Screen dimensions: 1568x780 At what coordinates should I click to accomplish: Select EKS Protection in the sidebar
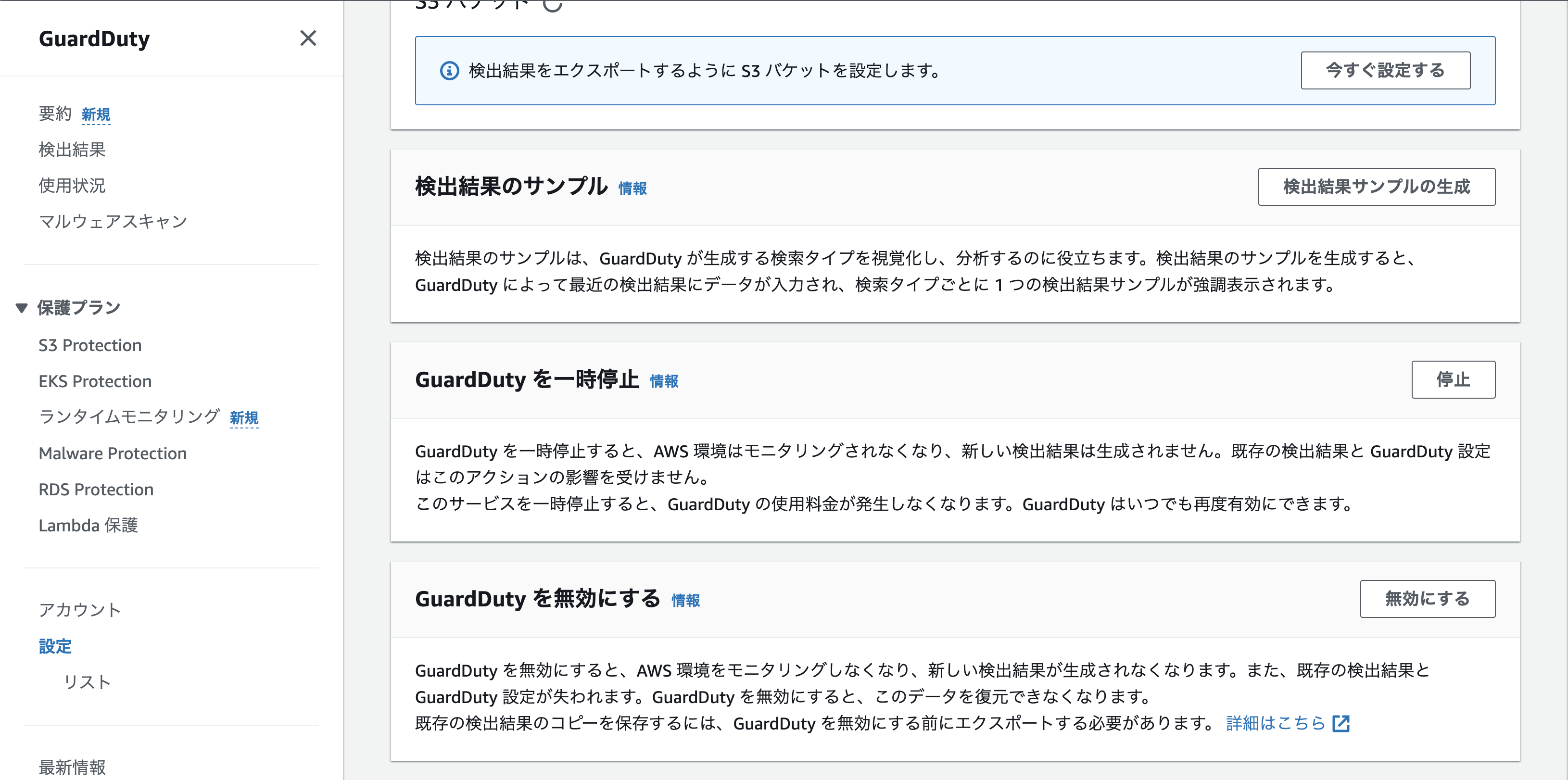click(95, 381)
